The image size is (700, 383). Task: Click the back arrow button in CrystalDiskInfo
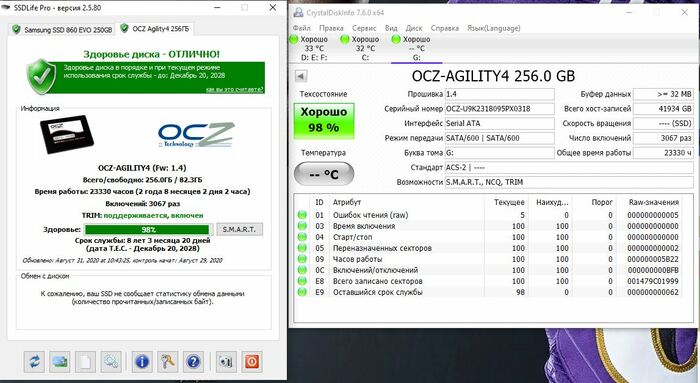(x=301, y=76)
